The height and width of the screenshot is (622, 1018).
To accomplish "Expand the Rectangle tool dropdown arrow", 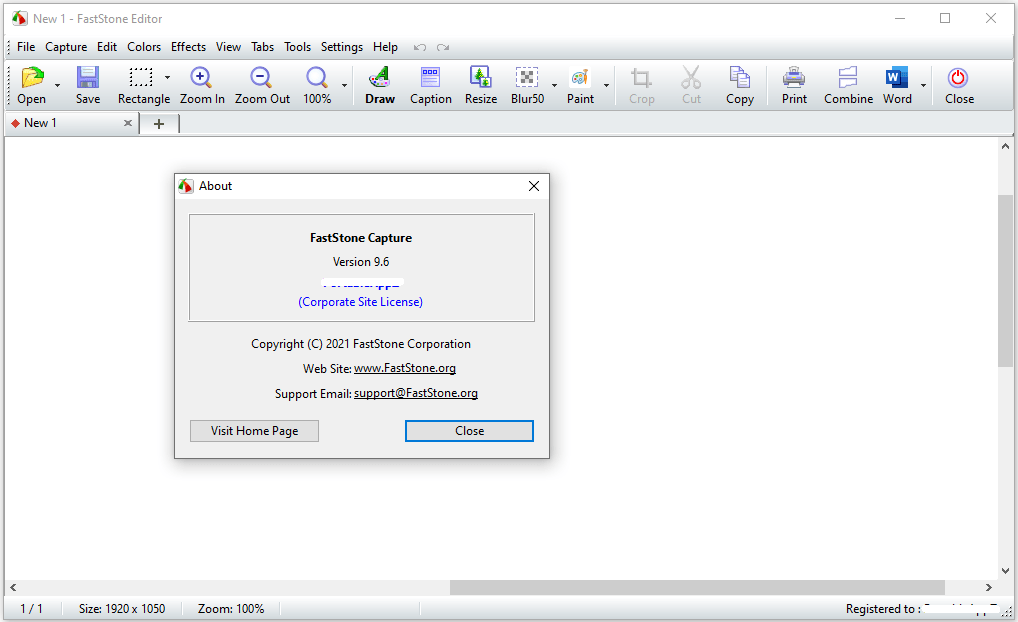I will point(167,77).
